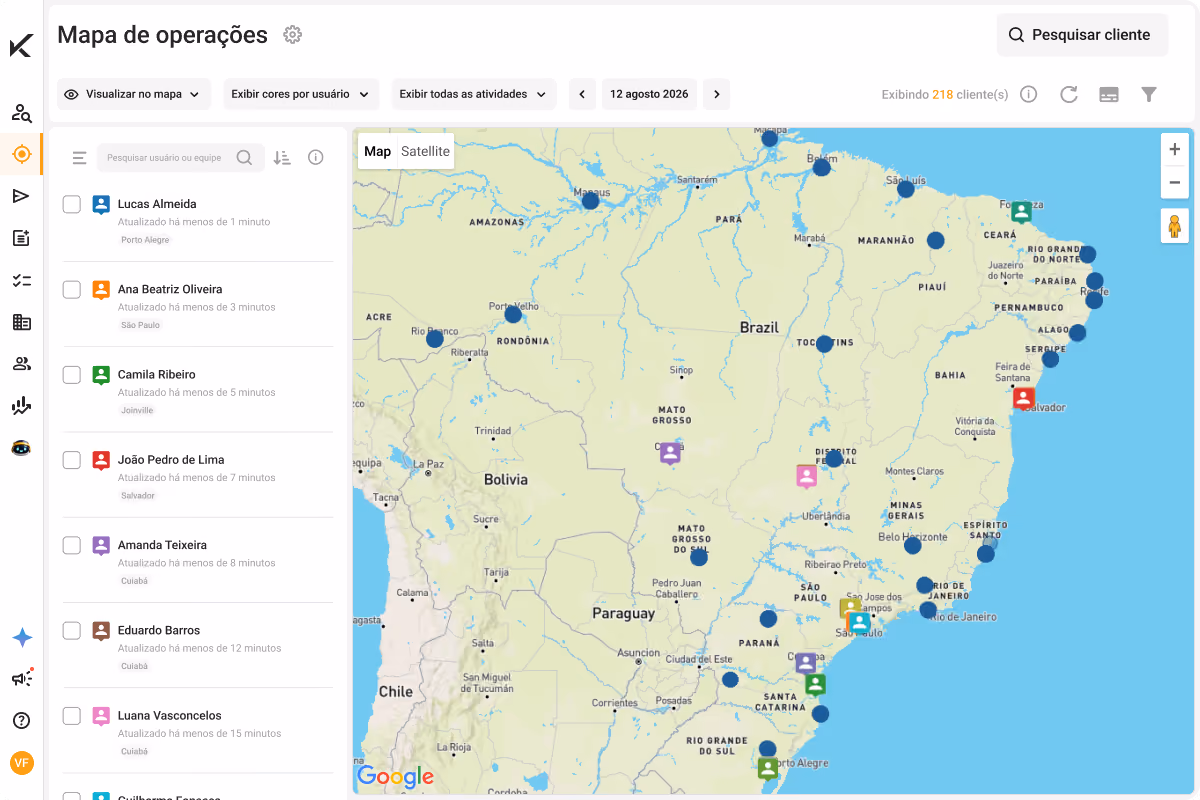Screen dimensions: 1200x800
Task: Click the blue AI sparkle icon
Action: (22, 638)
